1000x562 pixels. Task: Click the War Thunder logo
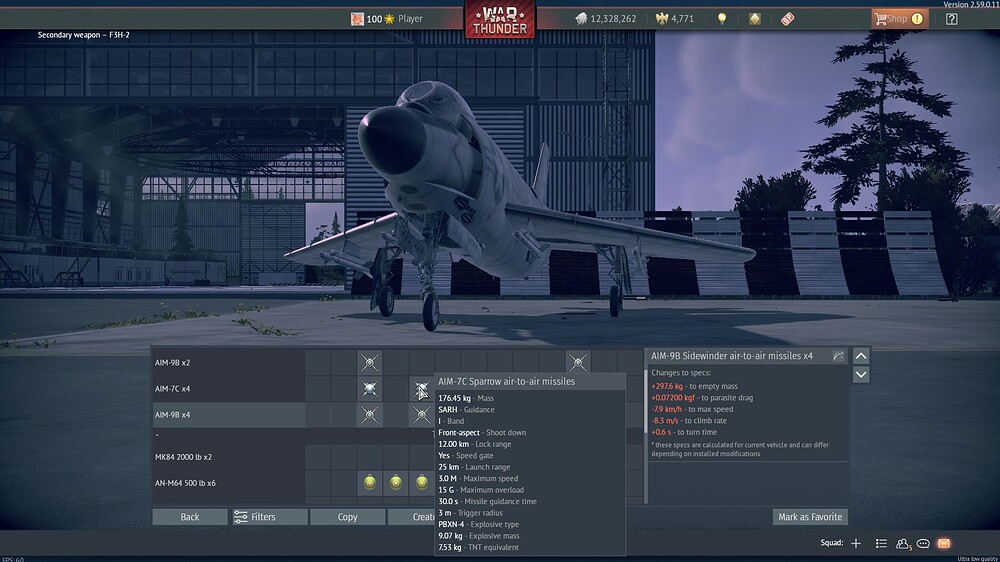(x=500, y=20)
